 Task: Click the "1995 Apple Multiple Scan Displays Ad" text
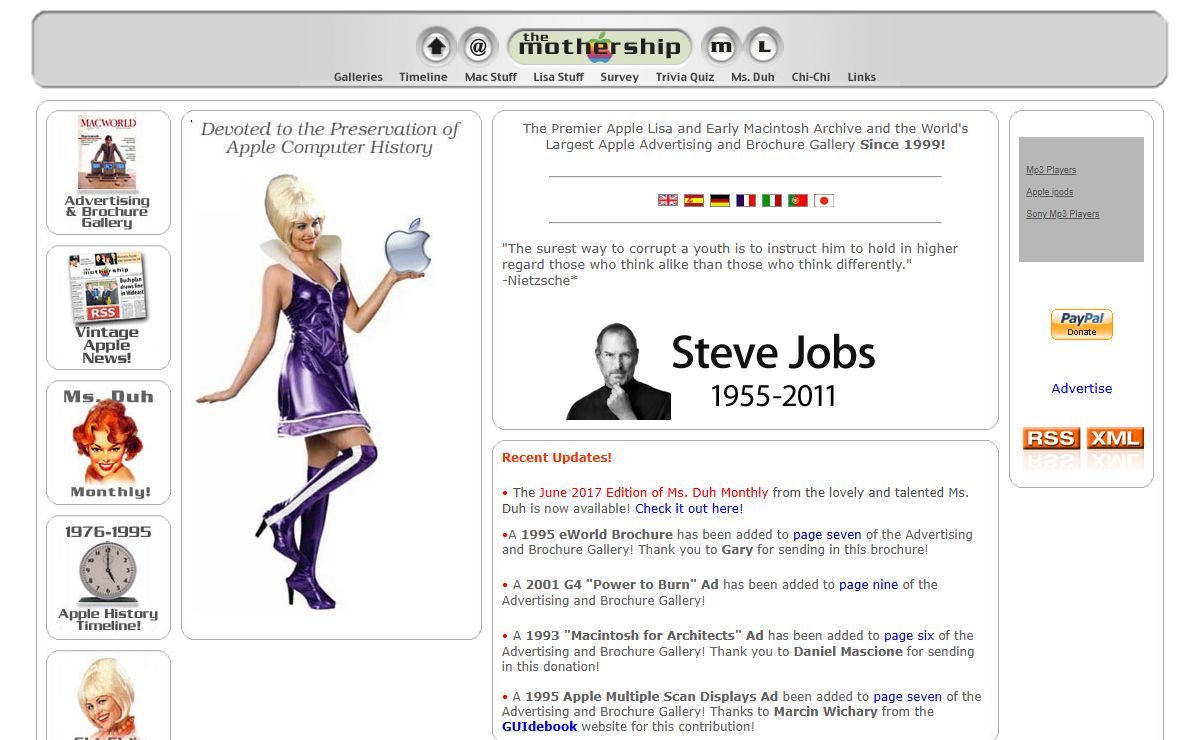coord(650,697)
